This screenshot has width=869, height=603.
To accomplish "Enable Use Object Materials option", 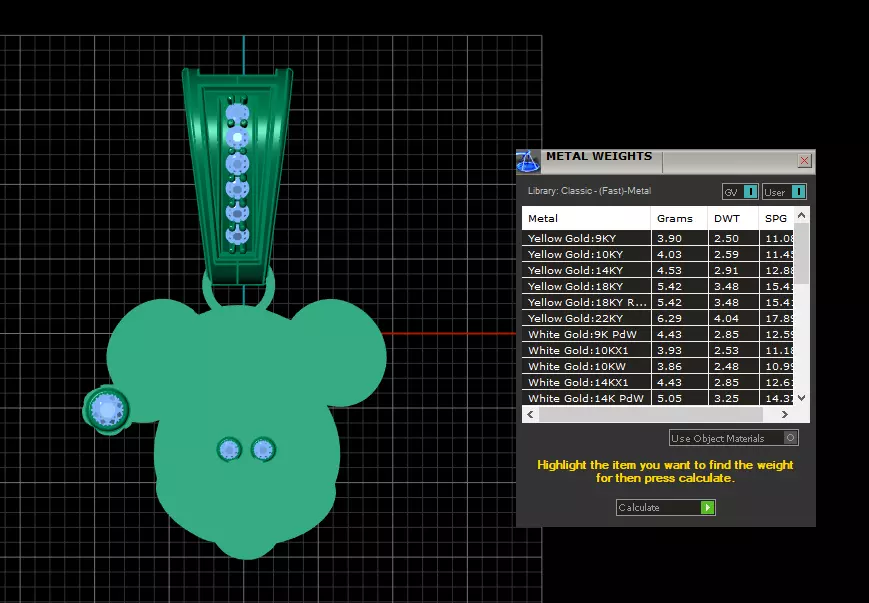I will [734, 438].
